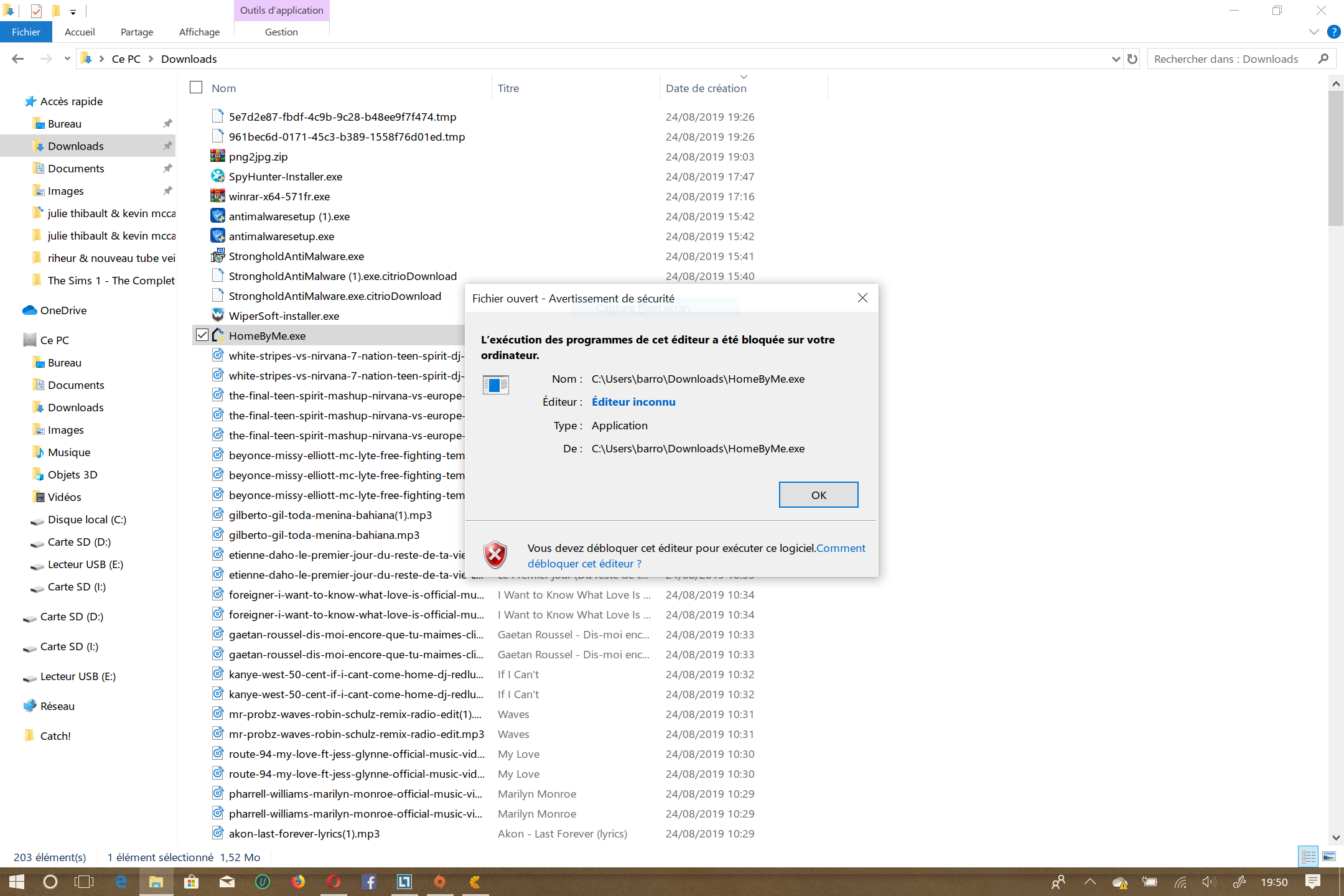Open the Quick Access Toolbar customize dropdown

tap(73, 11)
